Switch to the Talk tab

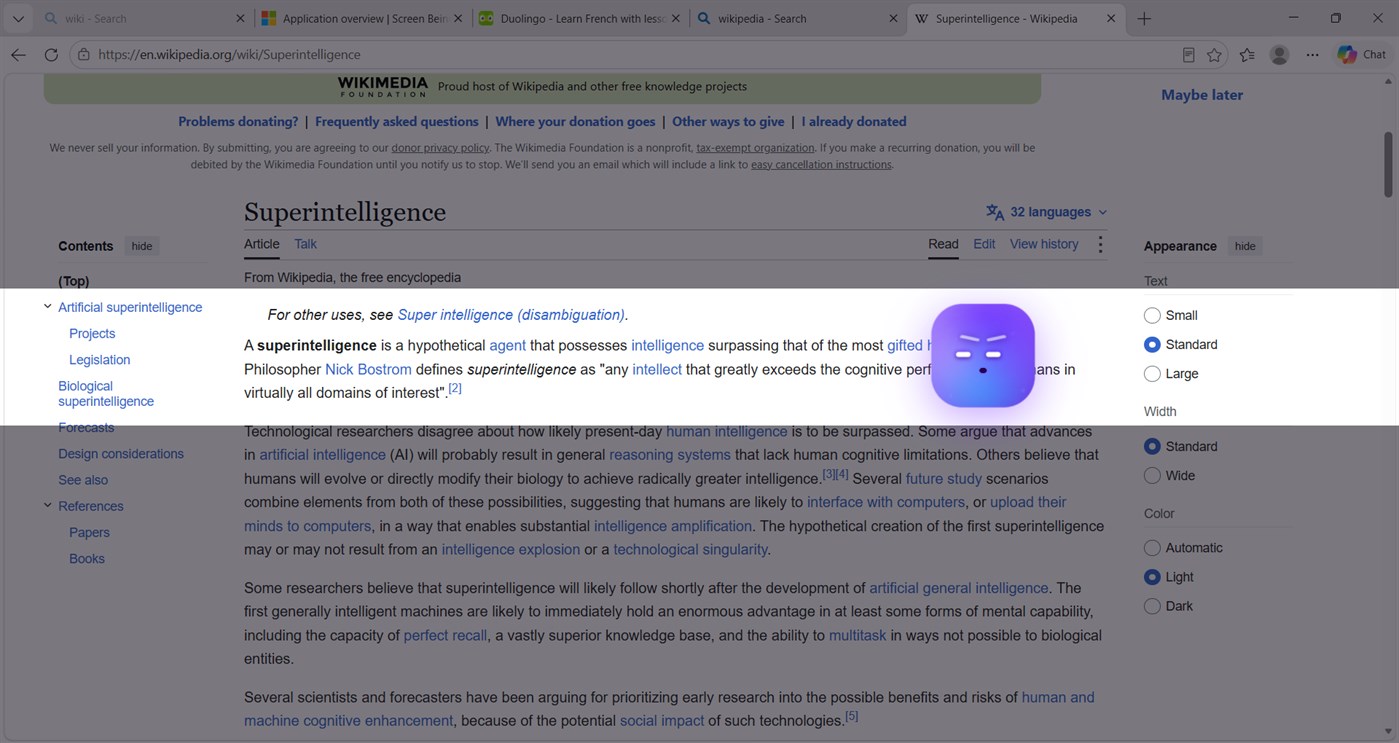tap(305, 244)
